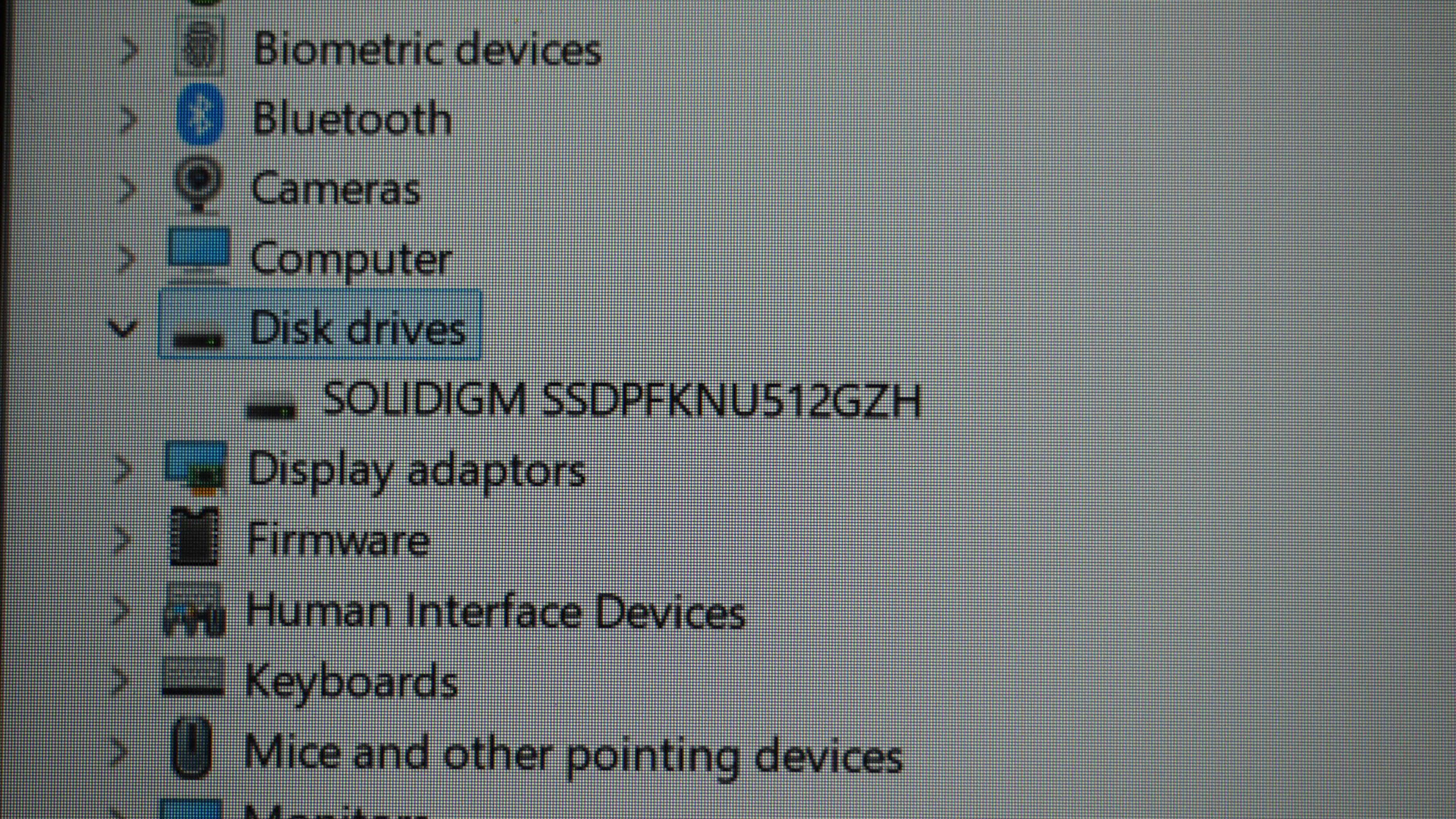Collapse the Disk drives category
This screenshot has height=819, width=1456.
tap(123, 328)
